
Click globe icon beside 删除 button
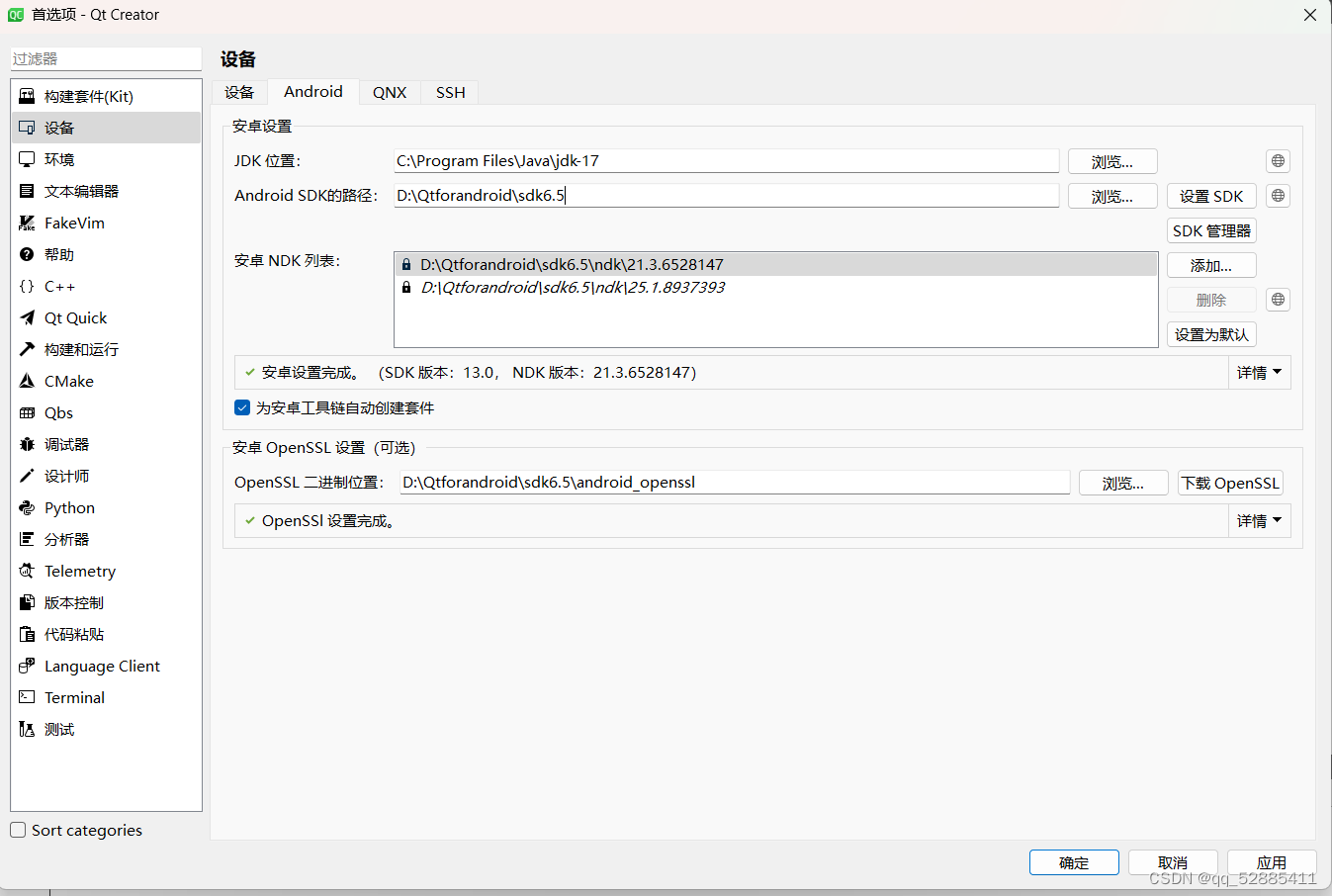[1278, 300]
